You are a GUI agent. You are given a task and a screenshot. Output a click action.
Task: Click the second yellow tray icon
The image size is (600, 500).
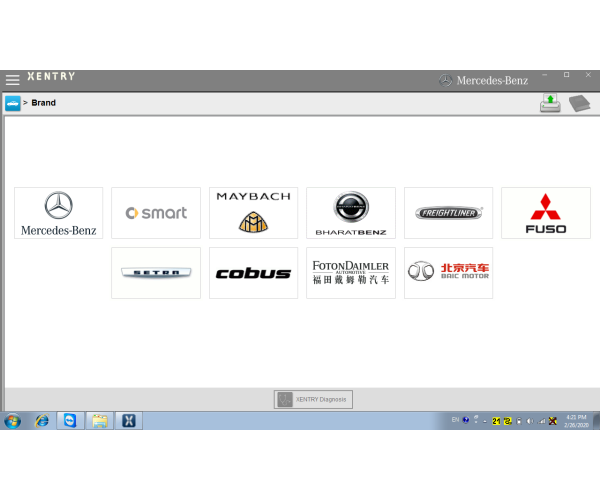(x=508, y=421)
